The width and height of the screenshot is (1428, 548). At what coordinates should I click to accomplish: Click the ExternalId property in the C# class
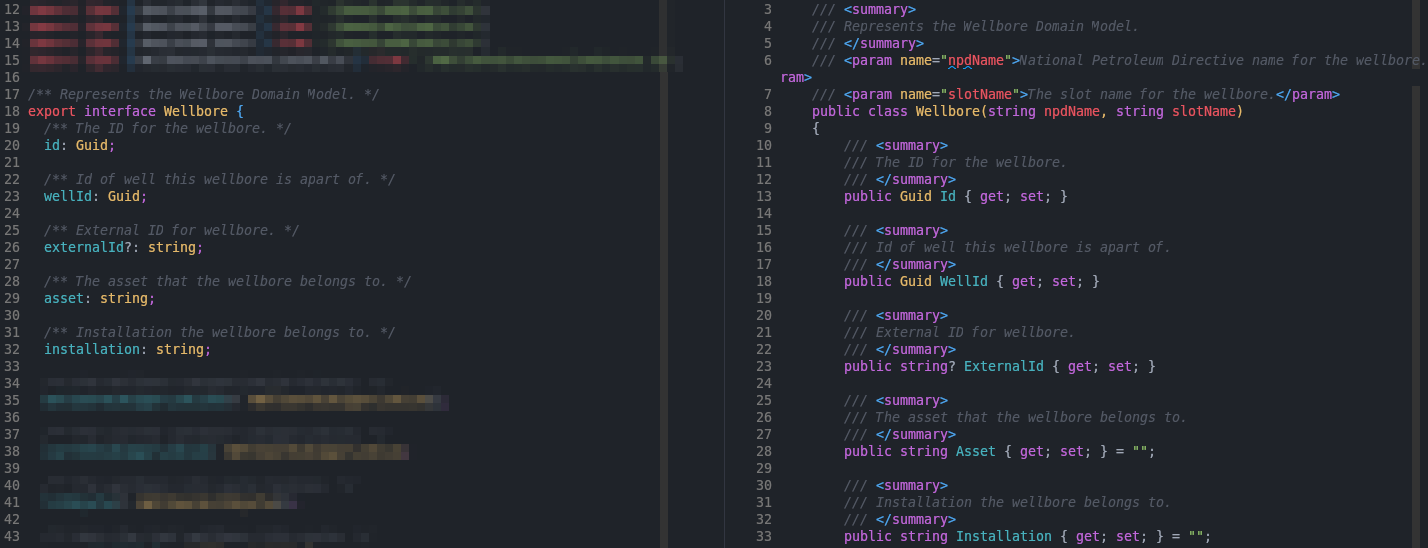(x=1003, y=366)
